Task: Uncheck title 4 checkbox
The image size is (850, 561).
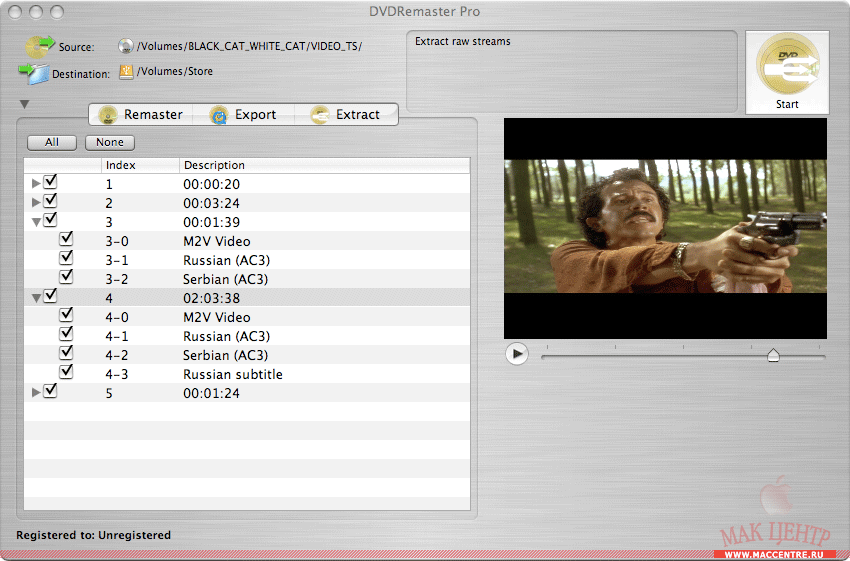Action: [50, 295]
